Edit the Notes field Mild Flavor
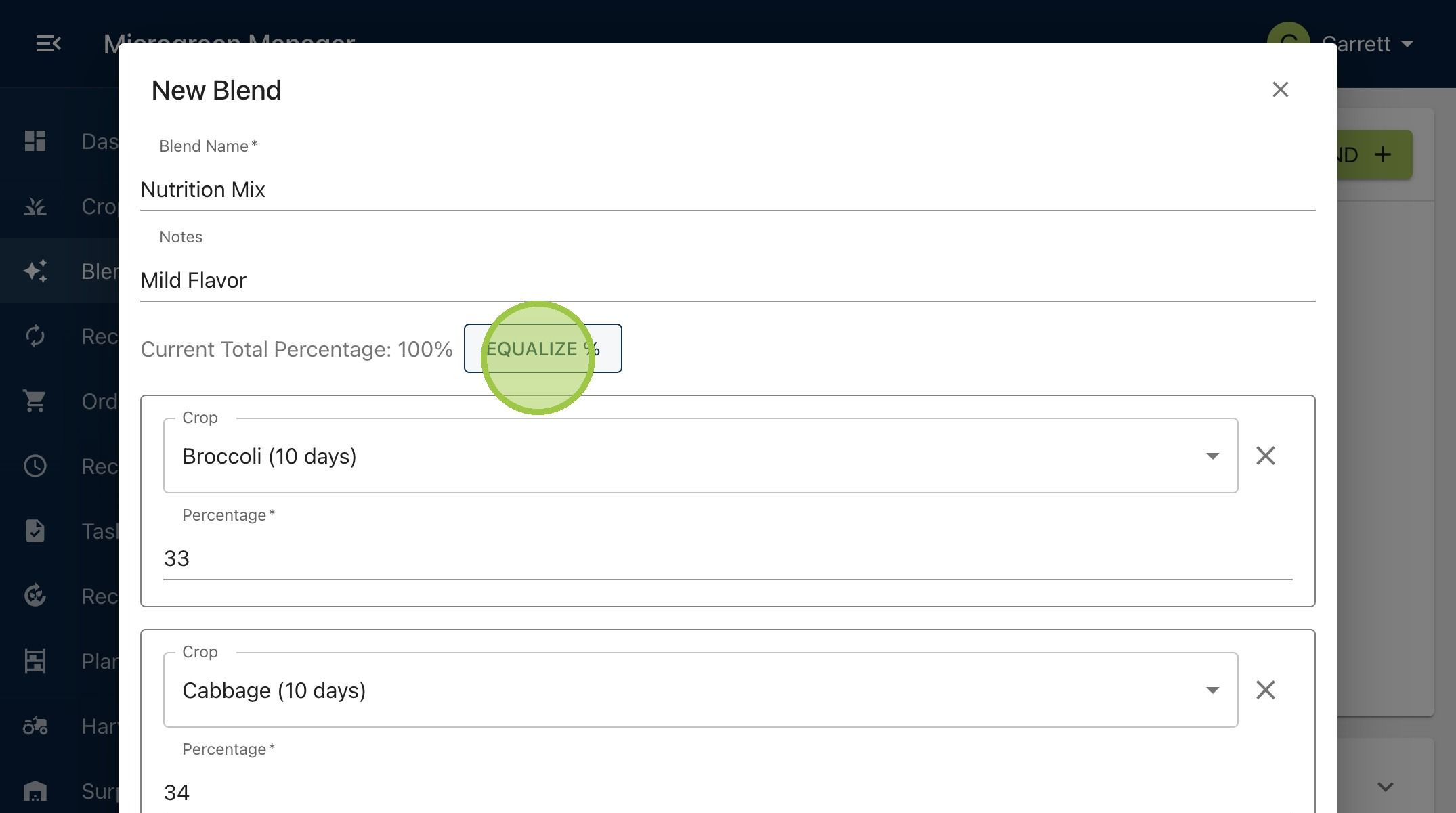This screenshot has height=813, width=1456. [727, 280]
